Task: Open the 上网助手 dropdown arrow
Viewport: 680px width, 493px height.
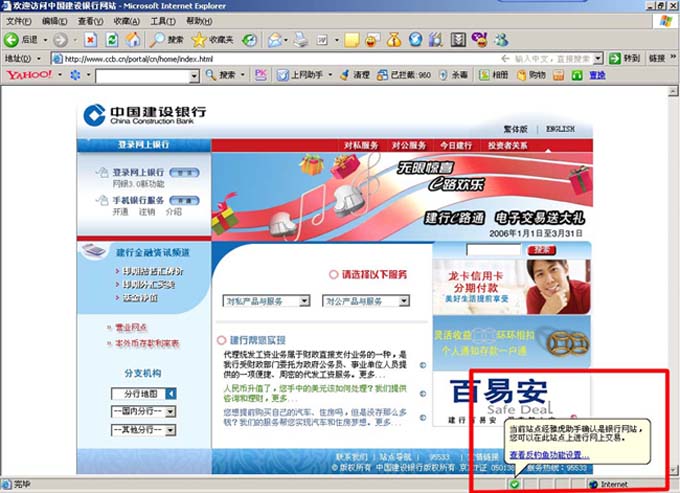Action: point(330,75)
